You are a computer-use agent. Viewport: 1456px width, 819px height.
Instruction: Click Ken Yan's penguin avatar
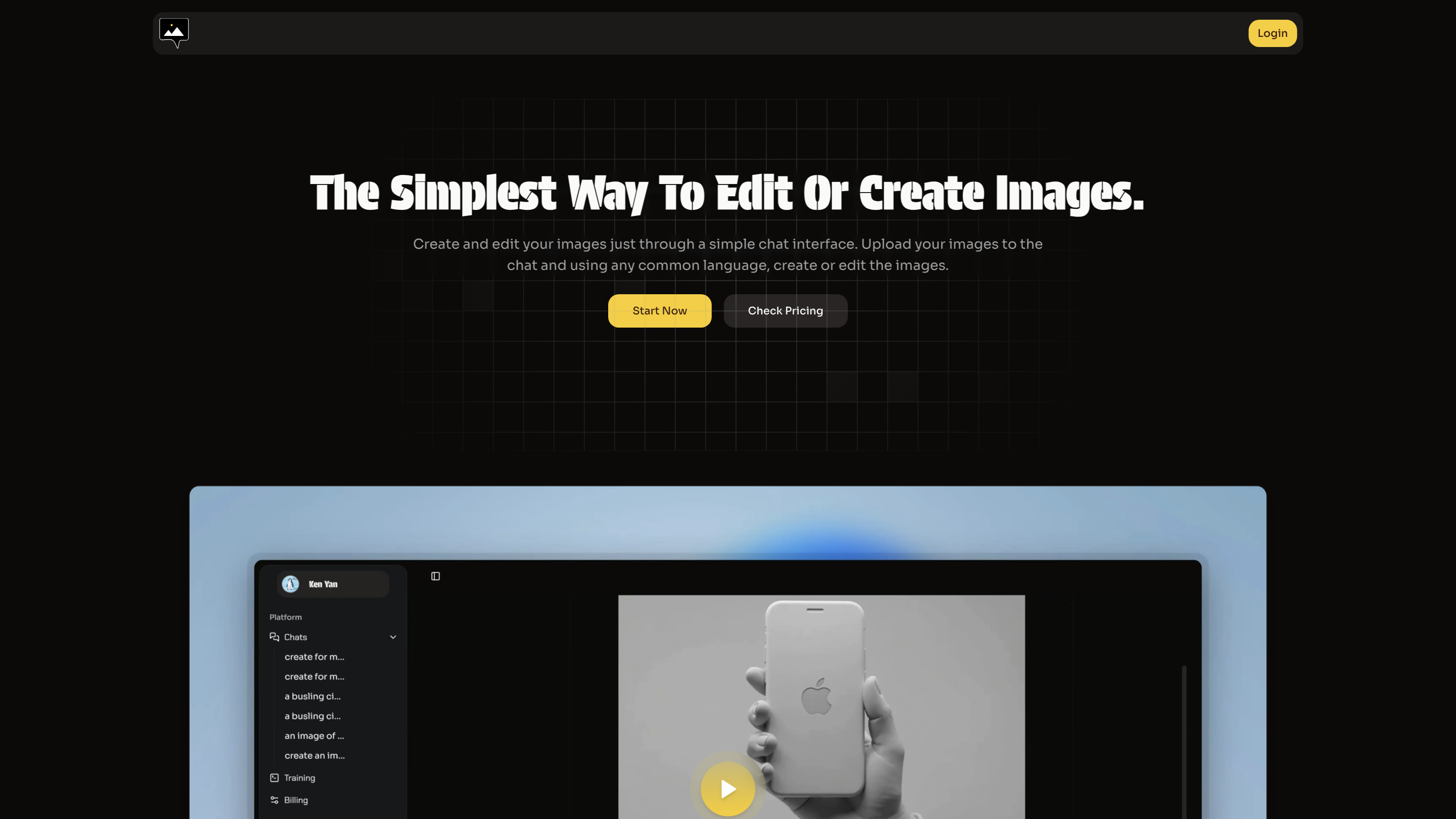click(290, 584)
